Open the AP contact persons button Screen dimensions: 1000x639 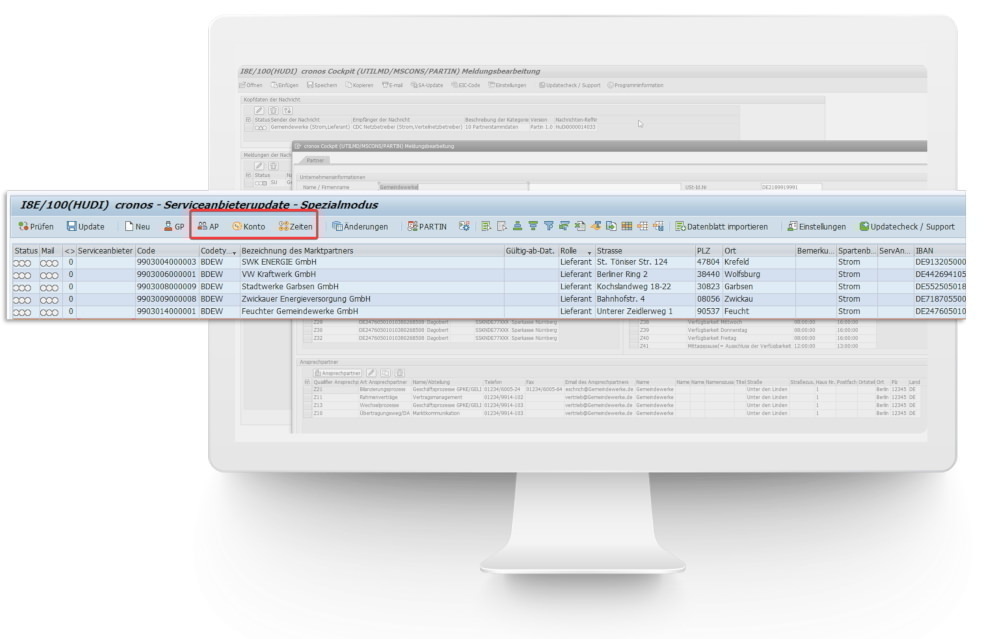click(209, 227)
